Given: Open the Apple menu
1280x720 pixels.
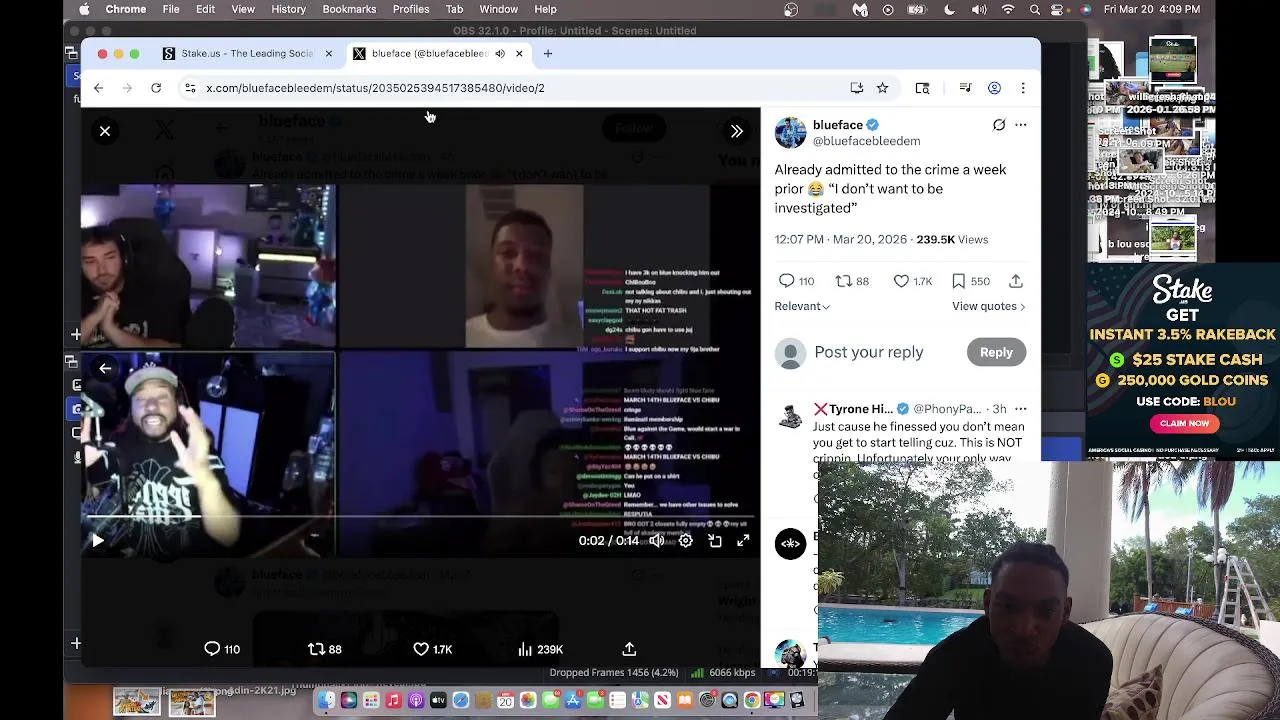Looking at the screenshot, I should pos(84,9).
